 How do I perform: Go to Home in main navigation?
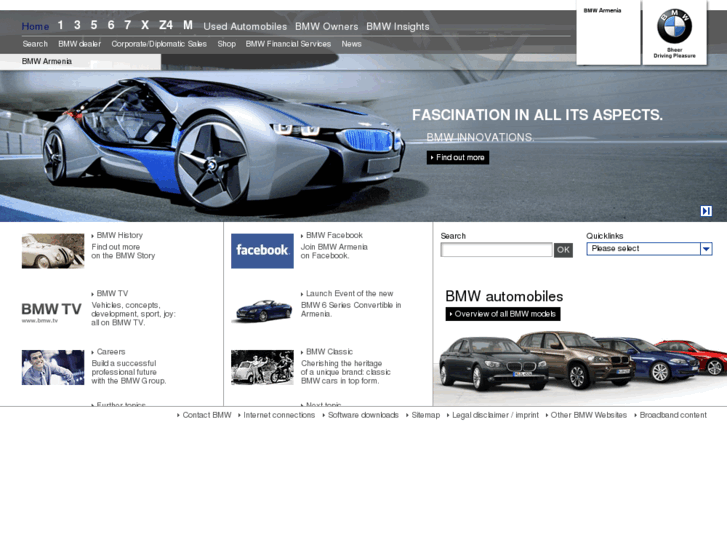35,26
